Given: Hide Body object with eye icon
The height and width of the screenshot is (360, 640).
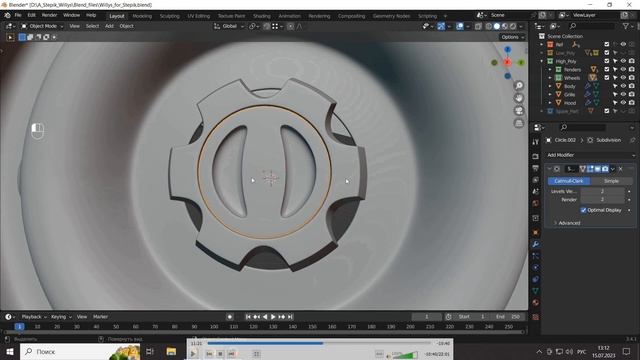Looking at the screenshot, I should (x=623, y=86).
